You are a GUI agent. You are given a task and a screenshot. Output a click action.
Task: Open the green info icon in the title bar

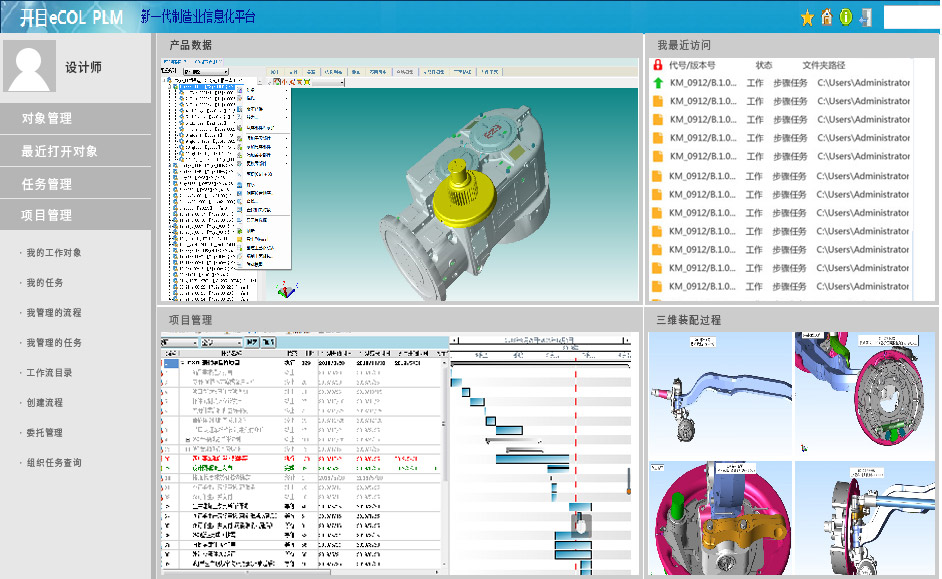tap(846, 17)
